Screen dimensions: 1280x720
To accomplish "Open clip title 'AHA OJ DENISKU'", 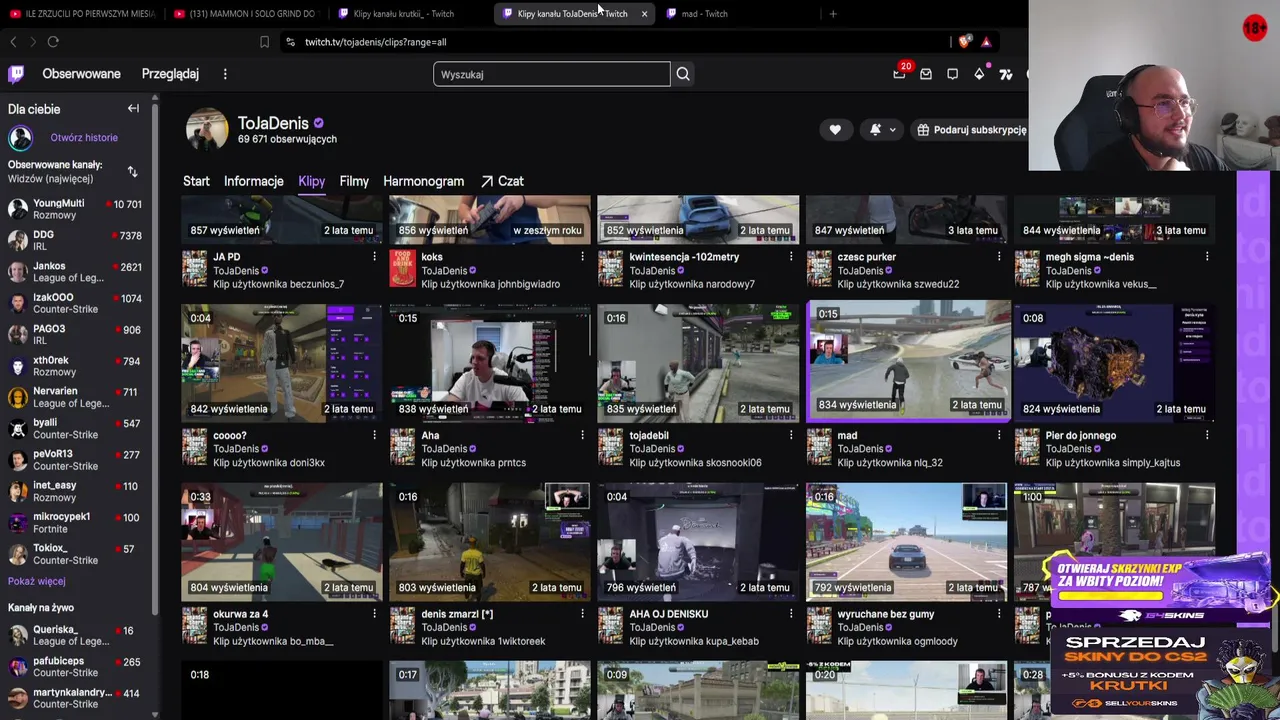I will click(669, 614).
